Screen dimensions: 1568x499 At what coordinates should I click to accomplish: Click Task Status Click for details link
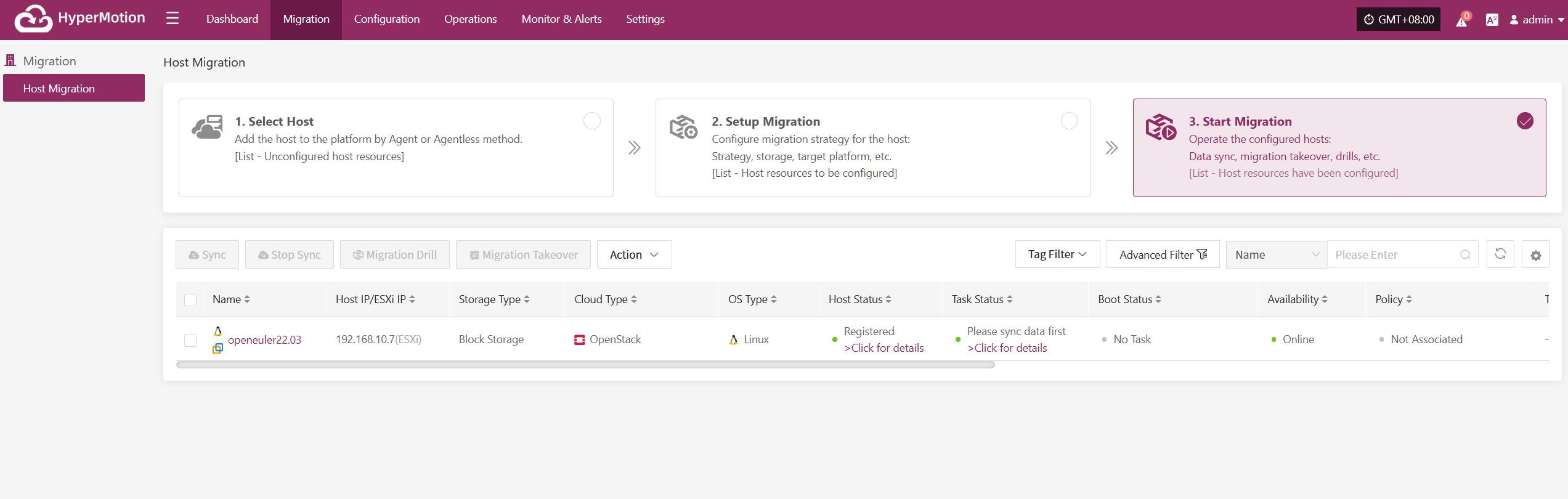click(x=1007, y=348)
